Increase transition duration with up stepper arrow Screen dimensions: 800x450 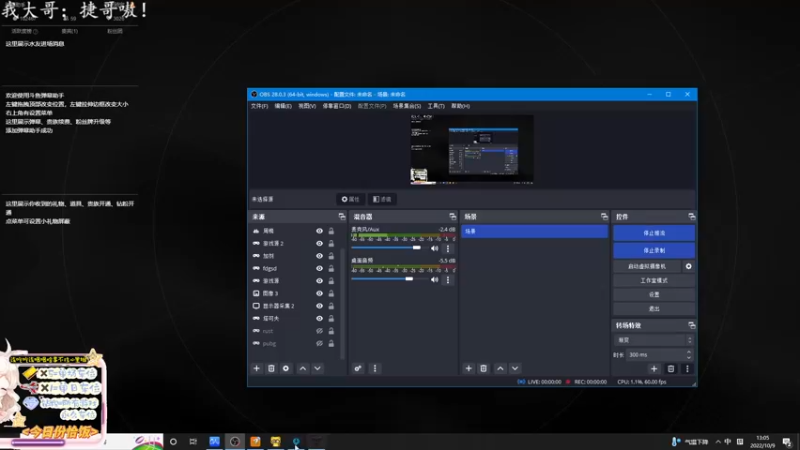689,352
